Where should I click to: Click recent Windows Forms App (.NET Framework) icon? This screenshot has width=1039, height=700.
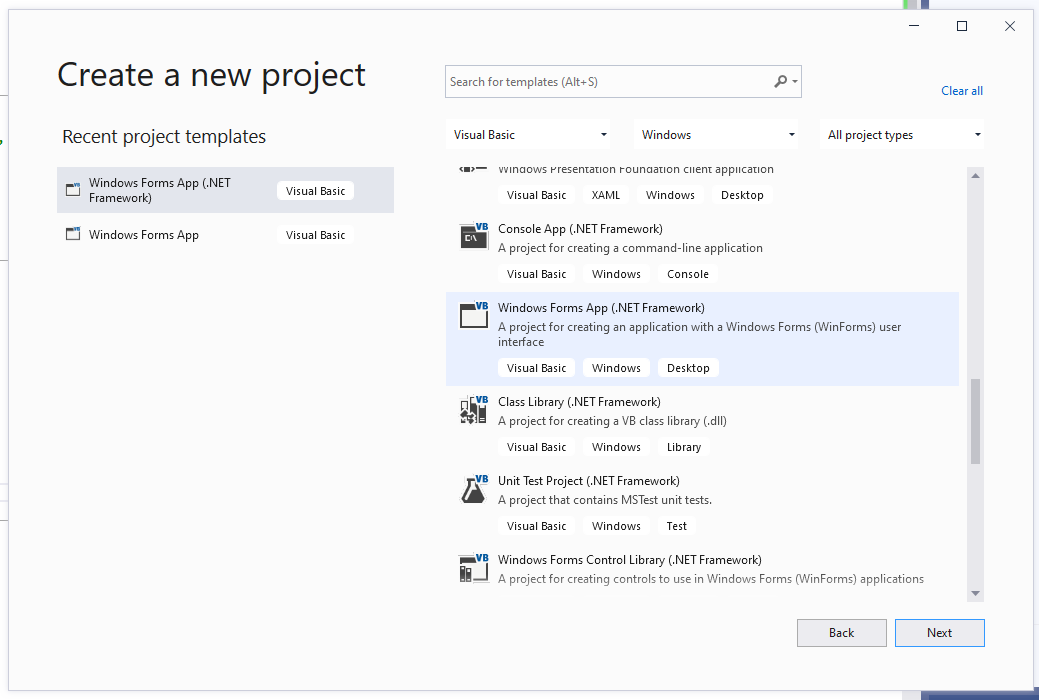[72, 190]
